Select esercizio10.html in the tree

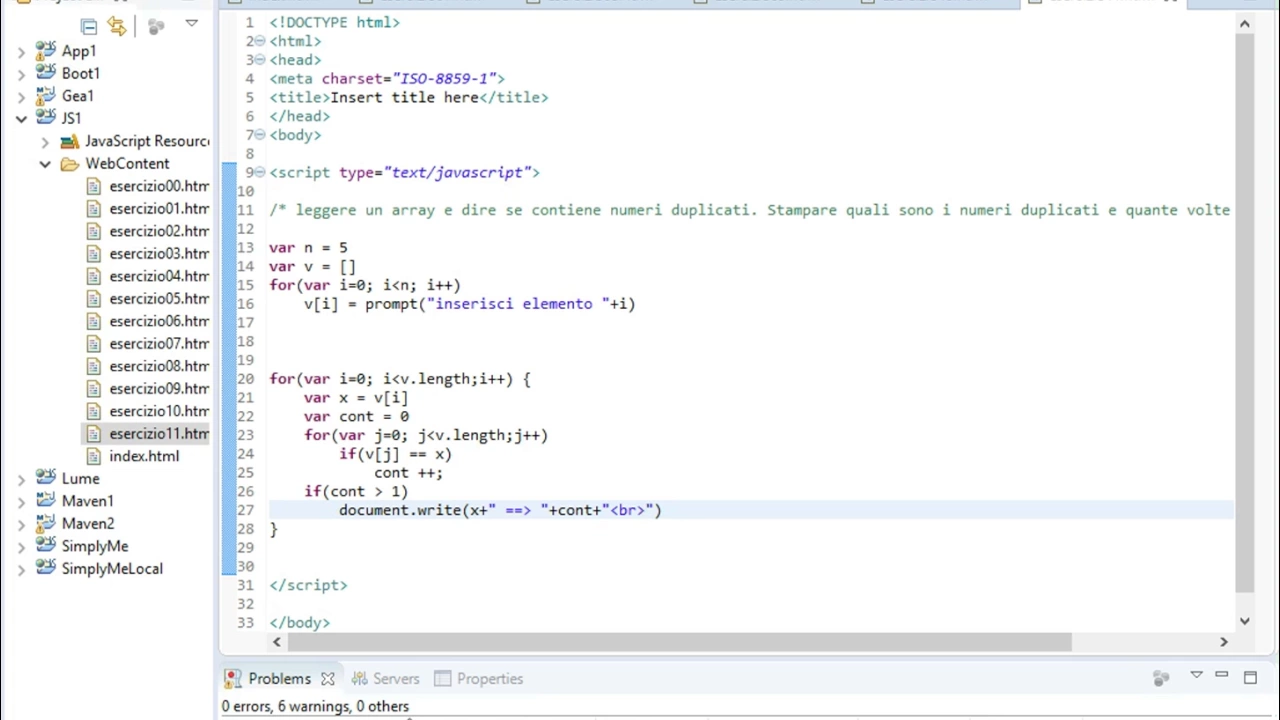pos(159,411)
